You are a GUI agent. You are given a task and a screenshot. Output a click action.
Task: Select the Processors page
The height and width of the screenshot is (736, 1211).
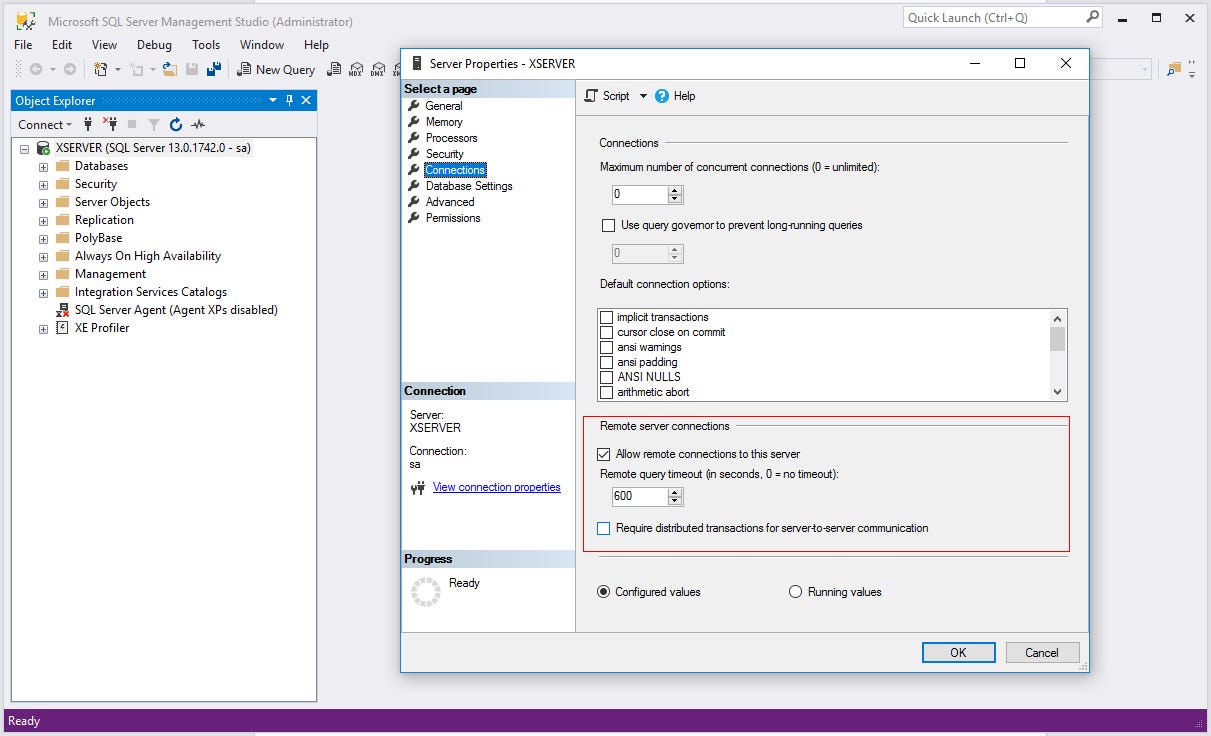(451, 138)
